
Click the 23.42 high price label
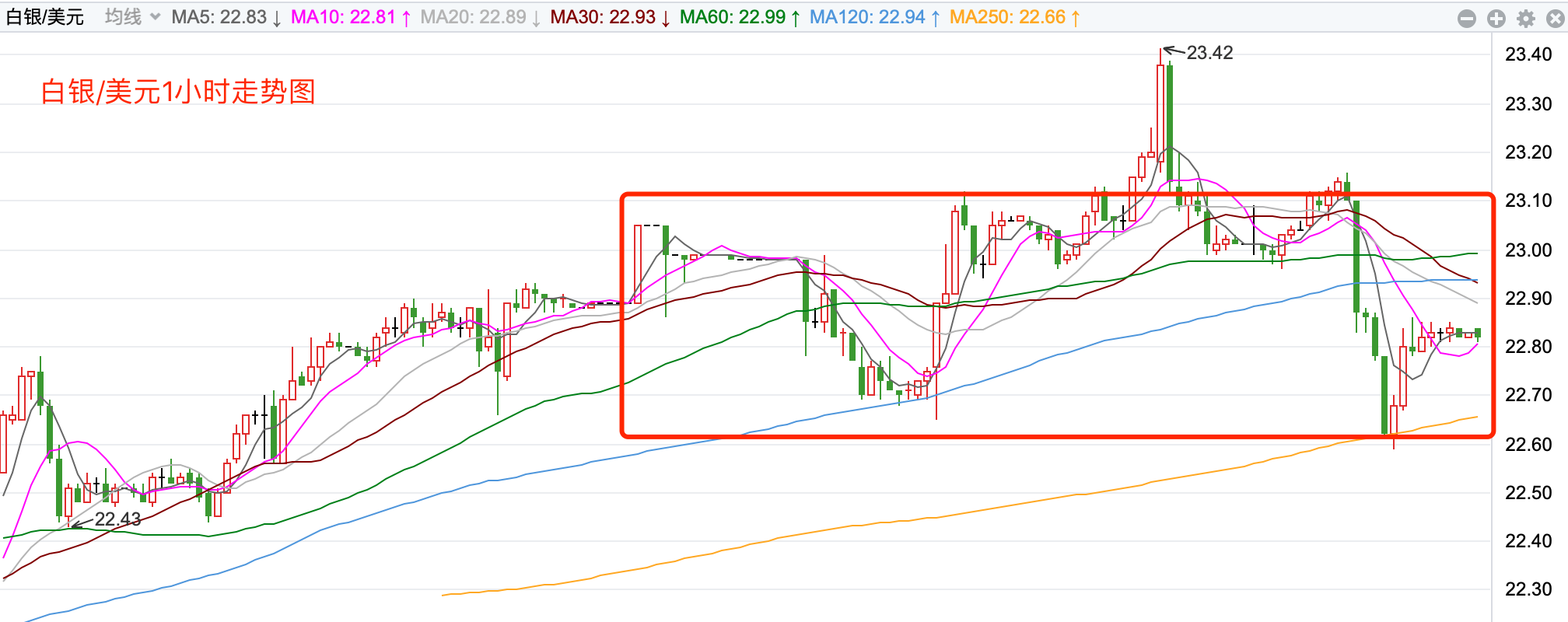coord(1209,53)
